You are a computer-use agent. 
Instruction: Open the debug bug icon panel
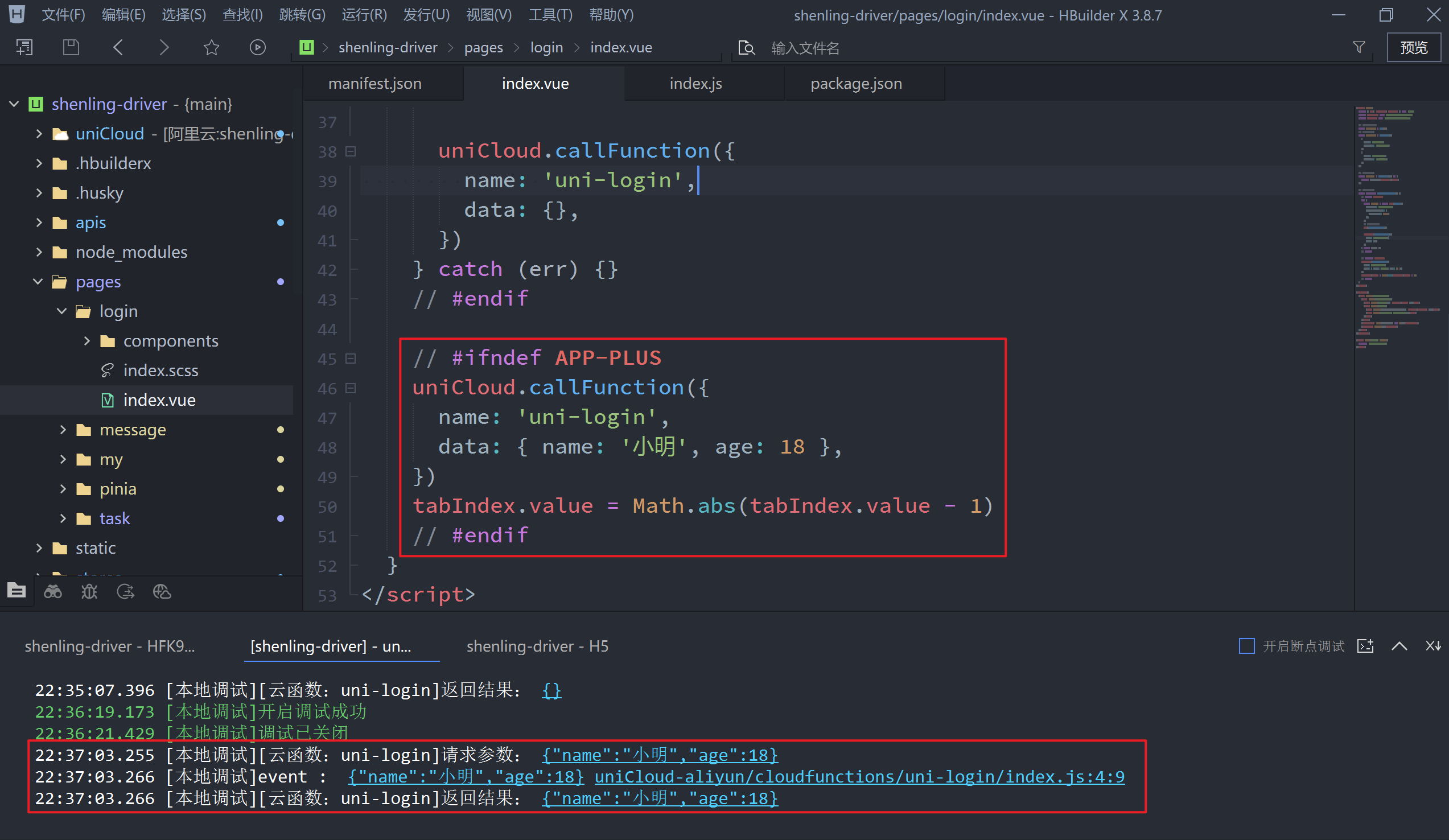(x=89, y=592)
